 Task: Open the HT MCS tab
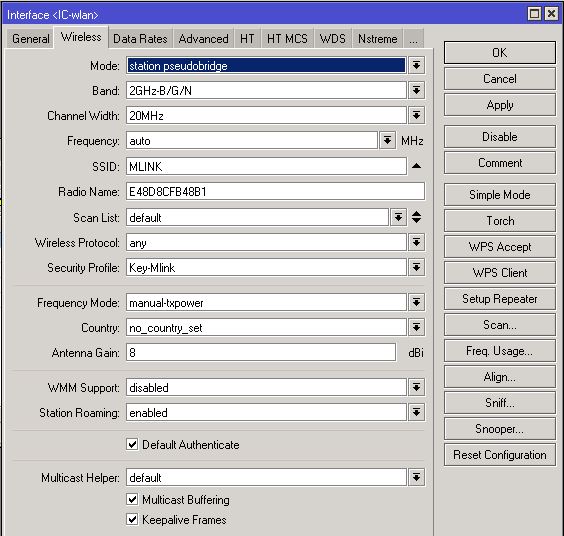pos(287,39)
